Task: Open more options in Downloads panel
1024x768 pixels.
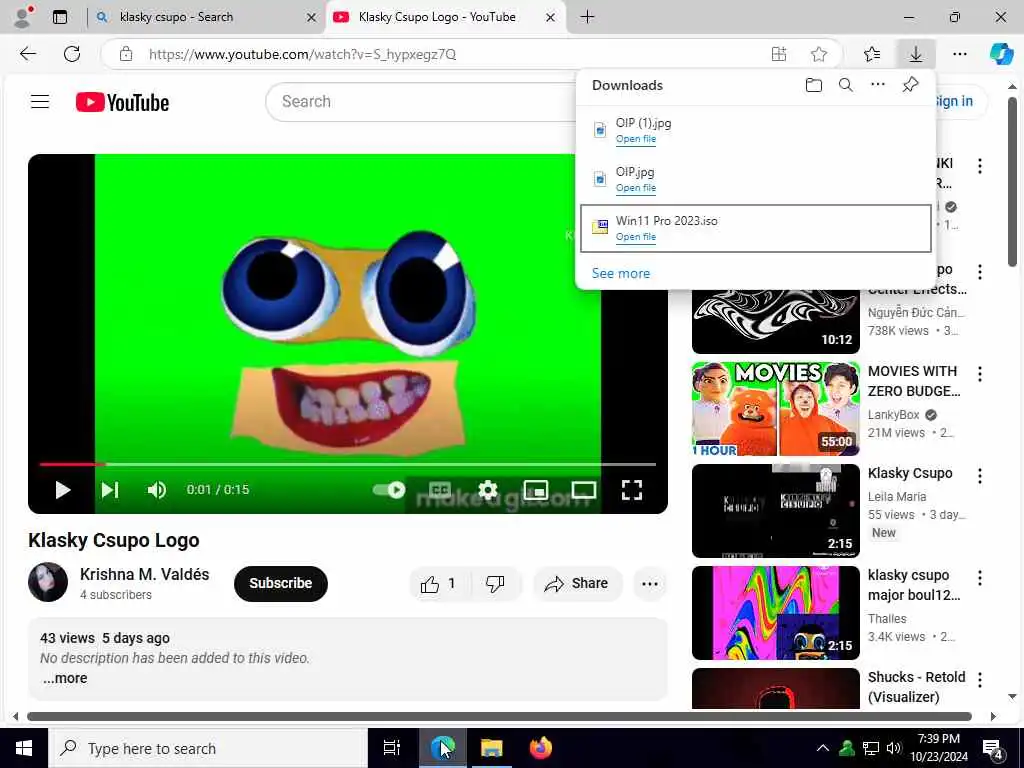Action: click(x=878, y=84)
